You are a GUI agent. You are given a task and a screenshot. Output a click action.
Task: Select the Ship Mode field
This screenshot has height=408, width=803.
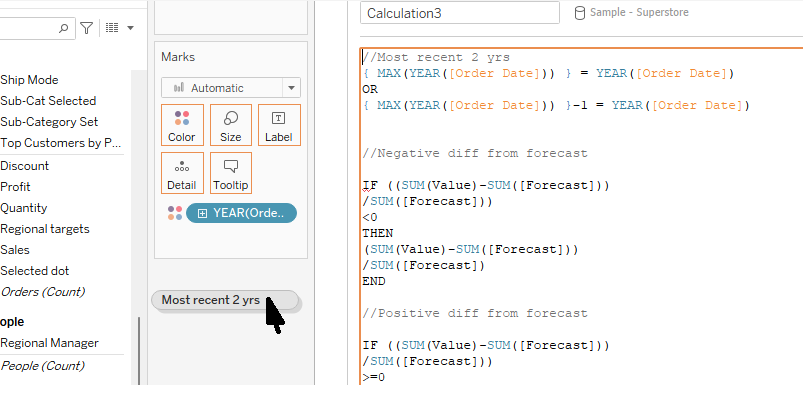click(x=30, y=80)
